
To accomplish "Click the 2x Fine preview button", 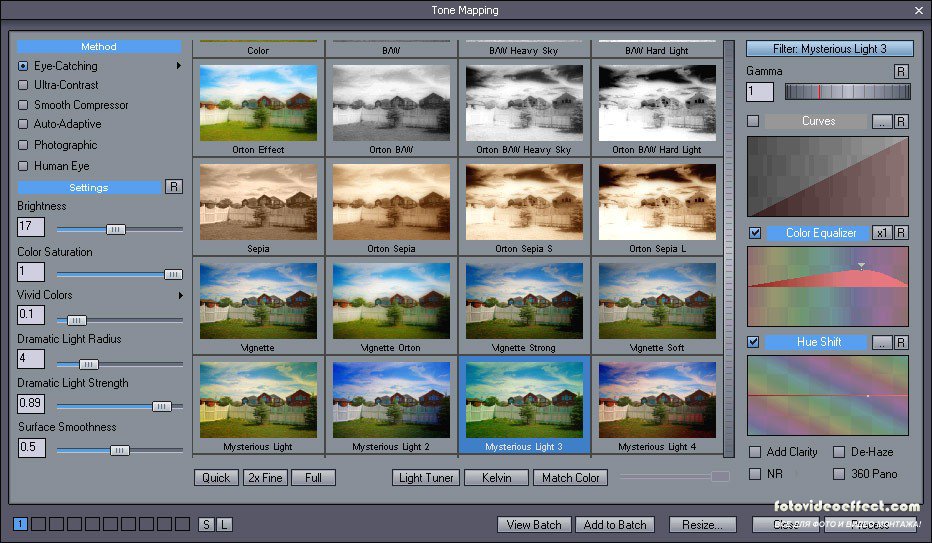I will coord(265,478).
